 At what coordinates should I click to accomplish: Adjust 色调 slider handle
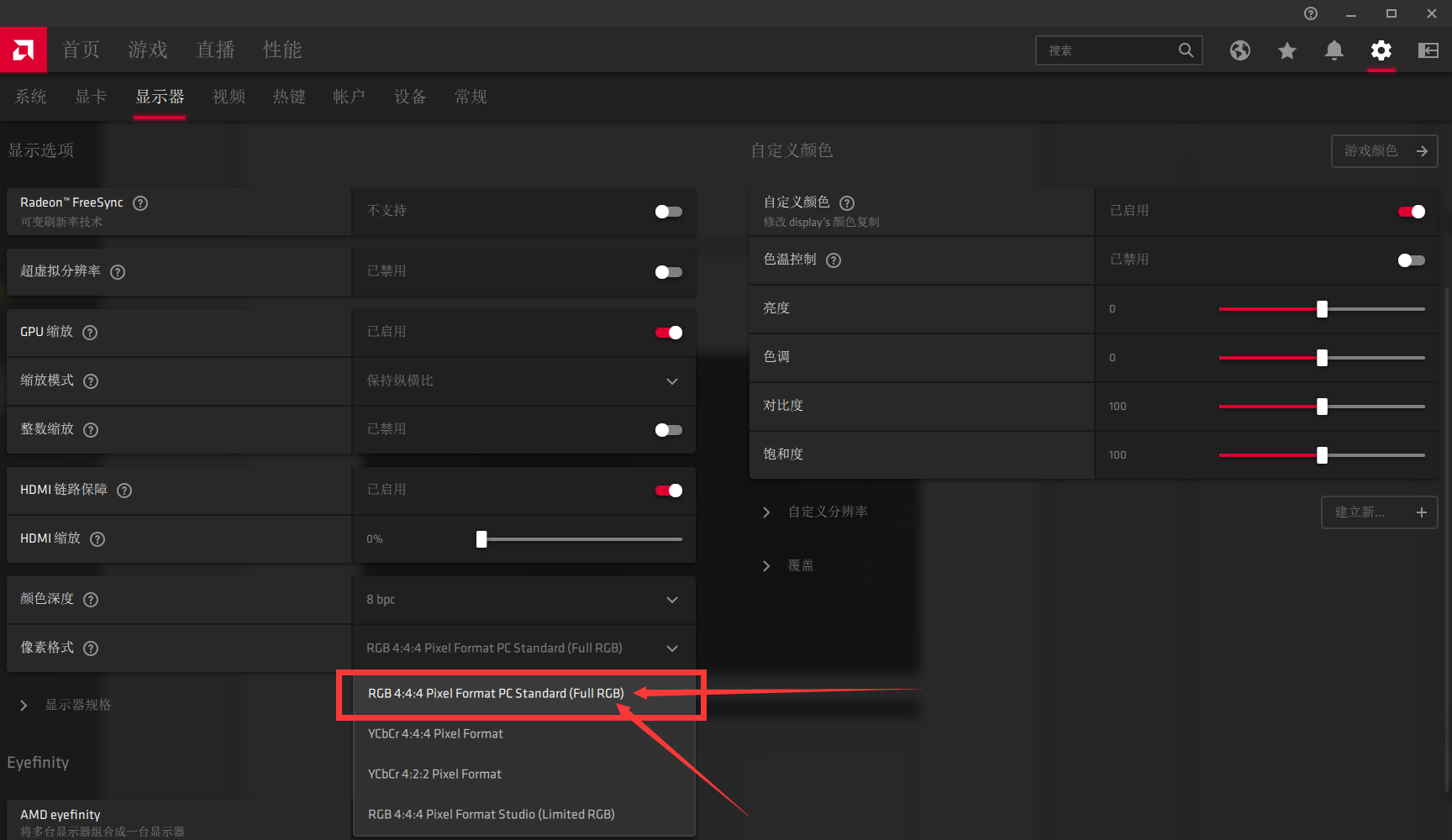coord(1323,358)
